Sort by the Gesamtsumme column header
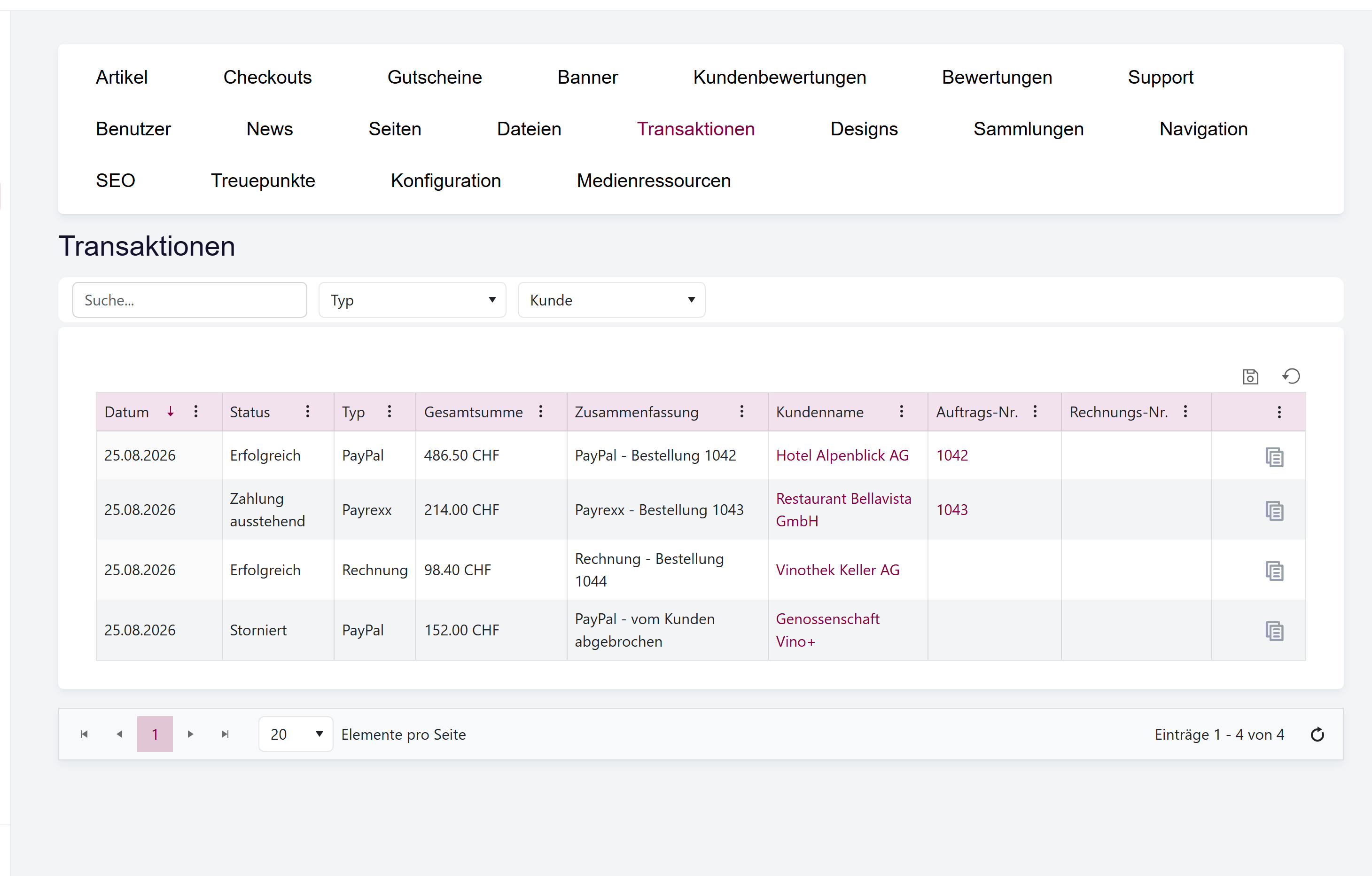Screen dimensions: 1372x876 [x=473, y=412]
